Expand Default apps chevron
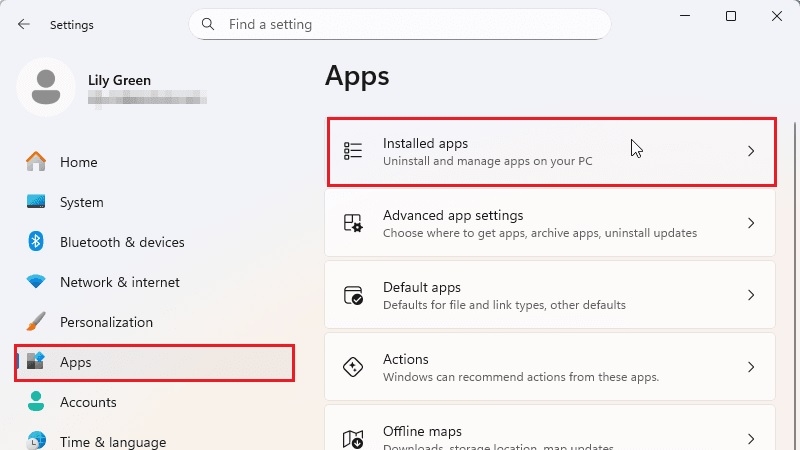 751,295
